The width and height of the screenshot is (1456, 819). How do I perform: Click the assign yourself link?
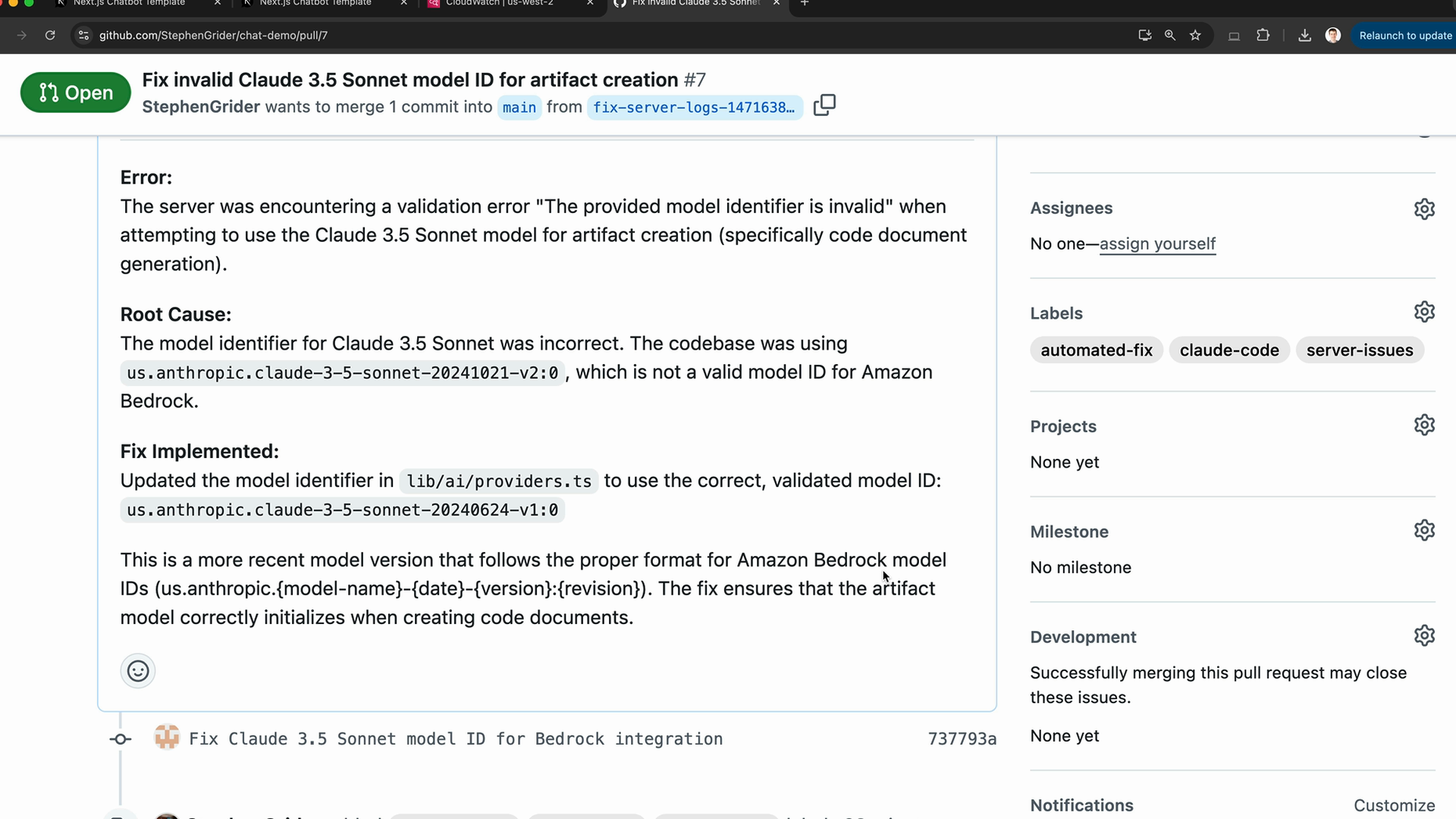1157,244
